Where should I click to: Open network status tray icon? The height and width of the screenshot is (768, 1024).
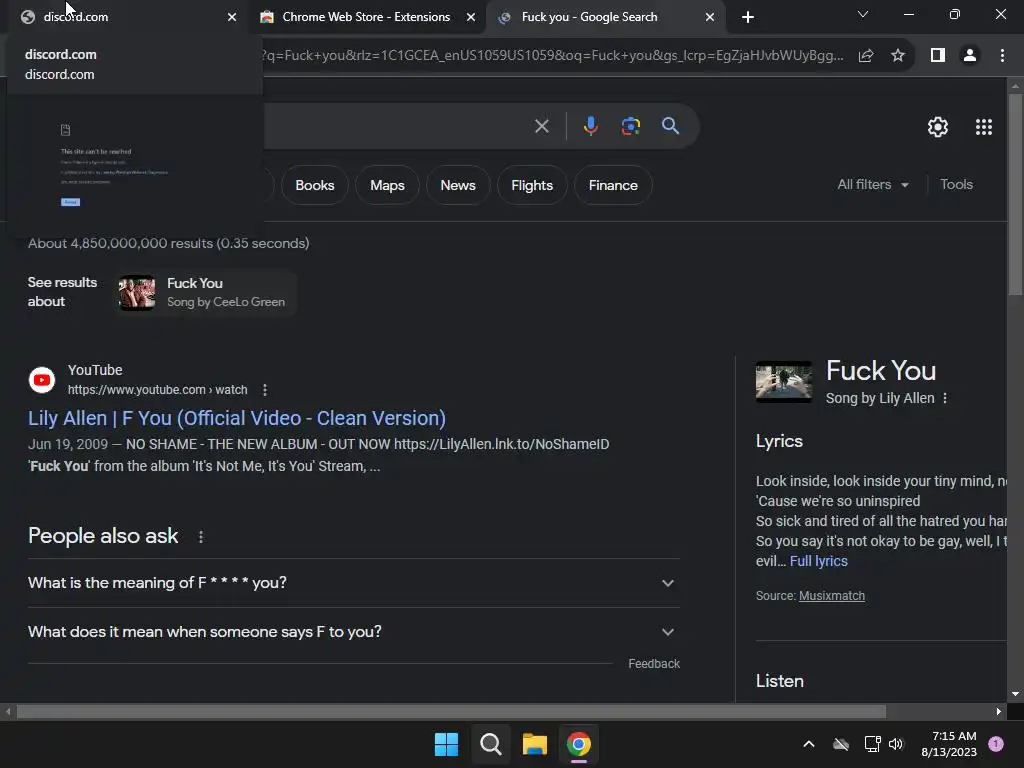pyautogui.click(x=872, y=744)
